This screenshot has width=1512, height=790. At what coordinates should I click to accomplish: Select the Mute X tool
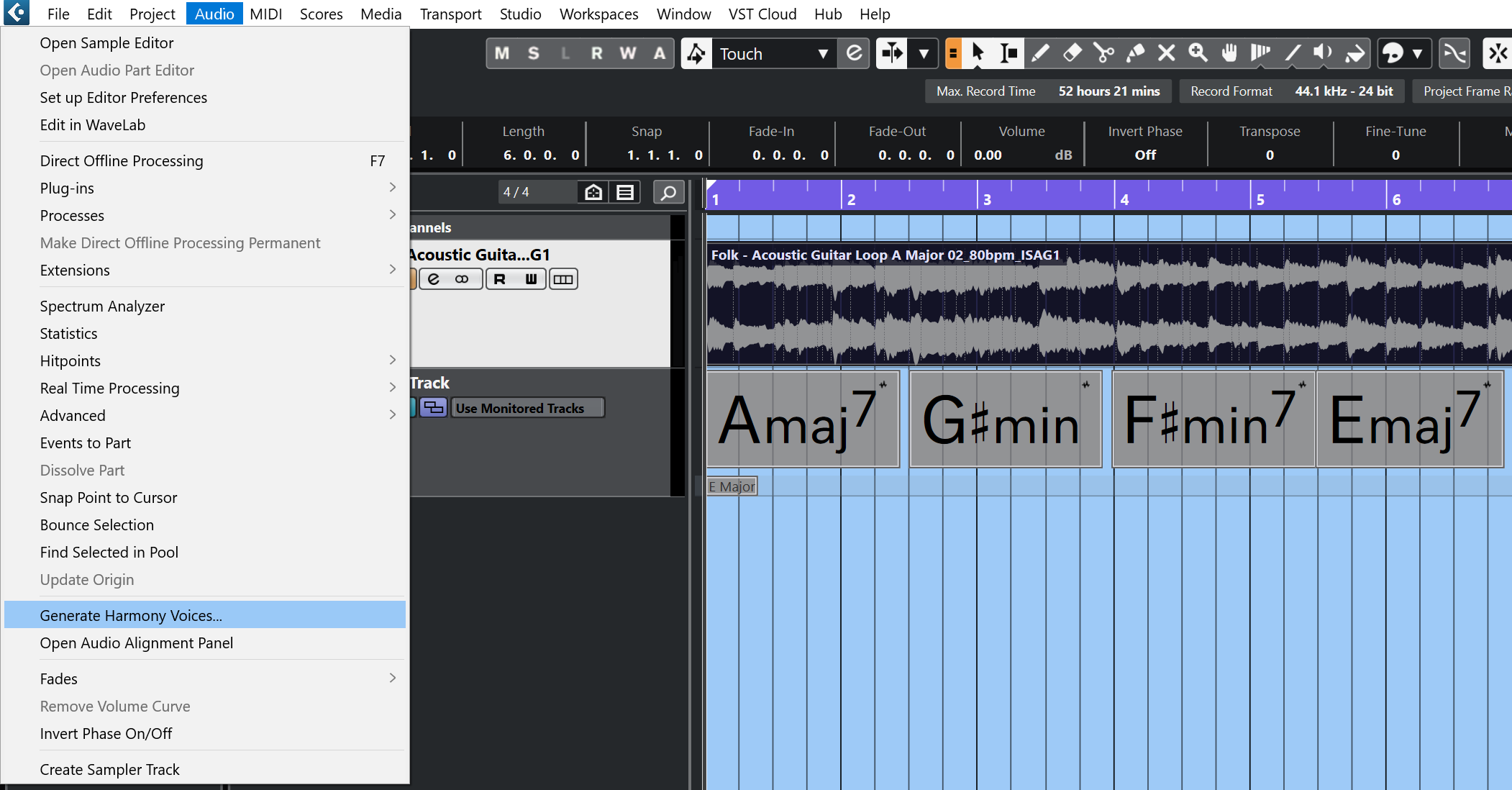point(1166,53)
